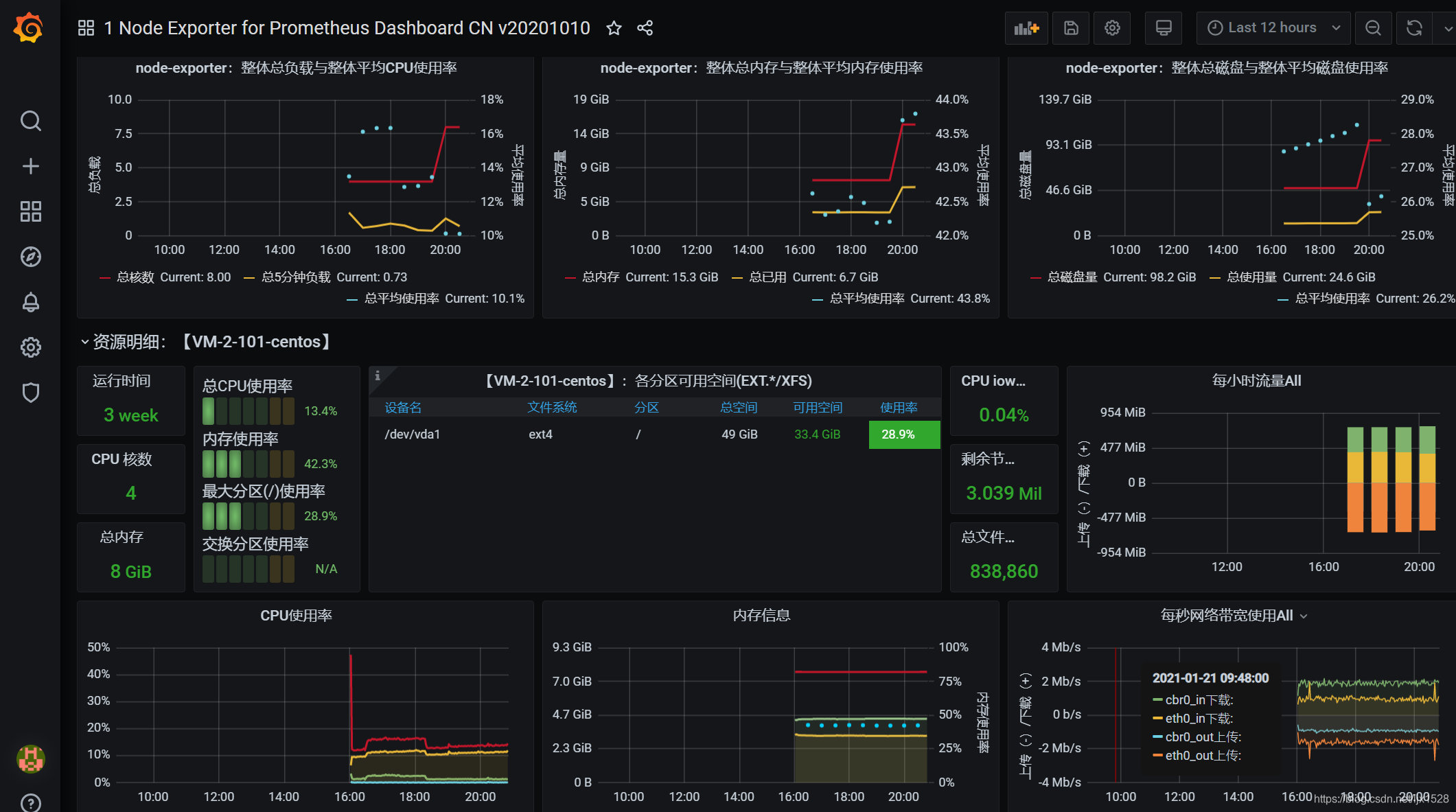Open the 内存信息 panel title menu
The height and width of the screenshot is (812, 1456).
[762, 616]
